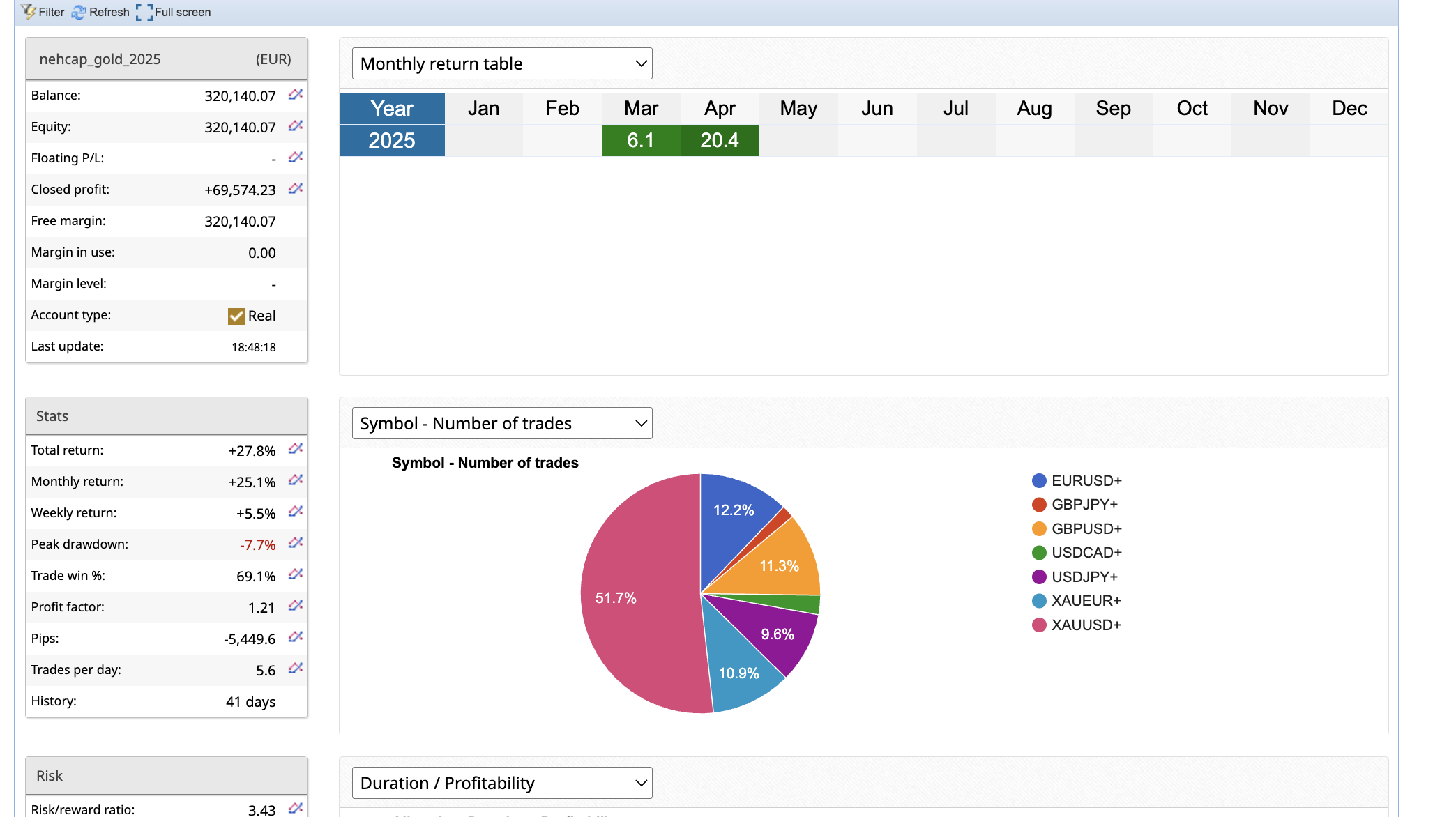Click the chart icon next to Trade win %
1456x817 pixels.
[x=296, y=574]
